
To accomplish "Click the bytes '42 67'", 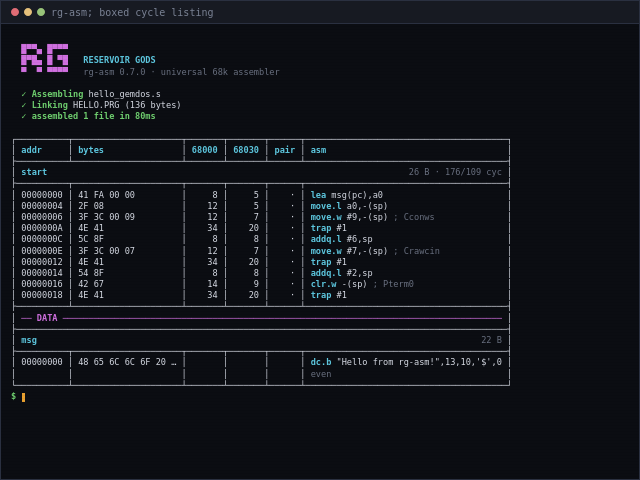I will [x=91, y=284].
